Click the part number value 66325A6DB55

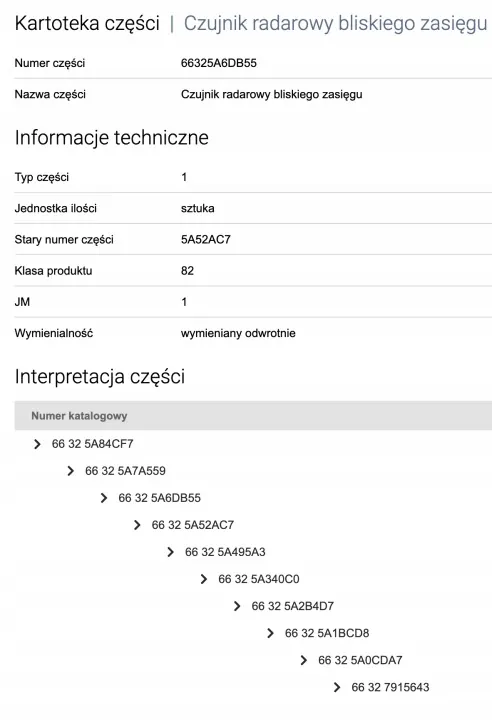coord(219,63)
